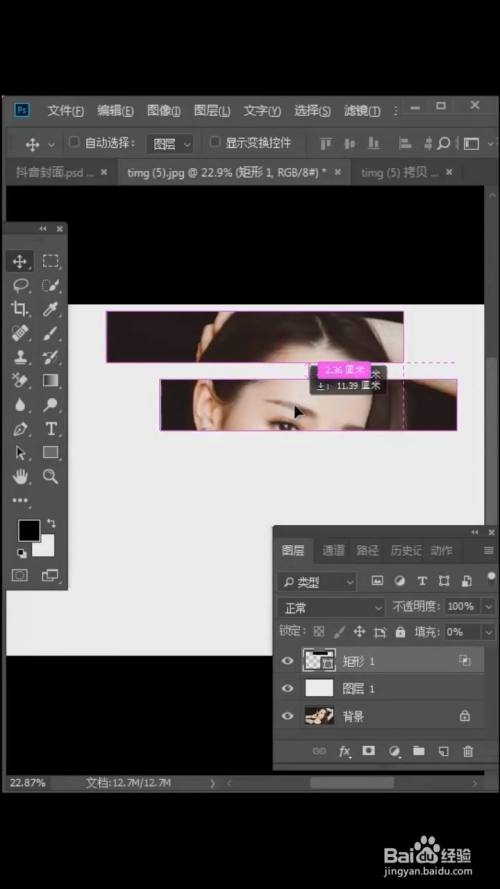
Task: Open the 编辑 menu
Action: point(115,111)
